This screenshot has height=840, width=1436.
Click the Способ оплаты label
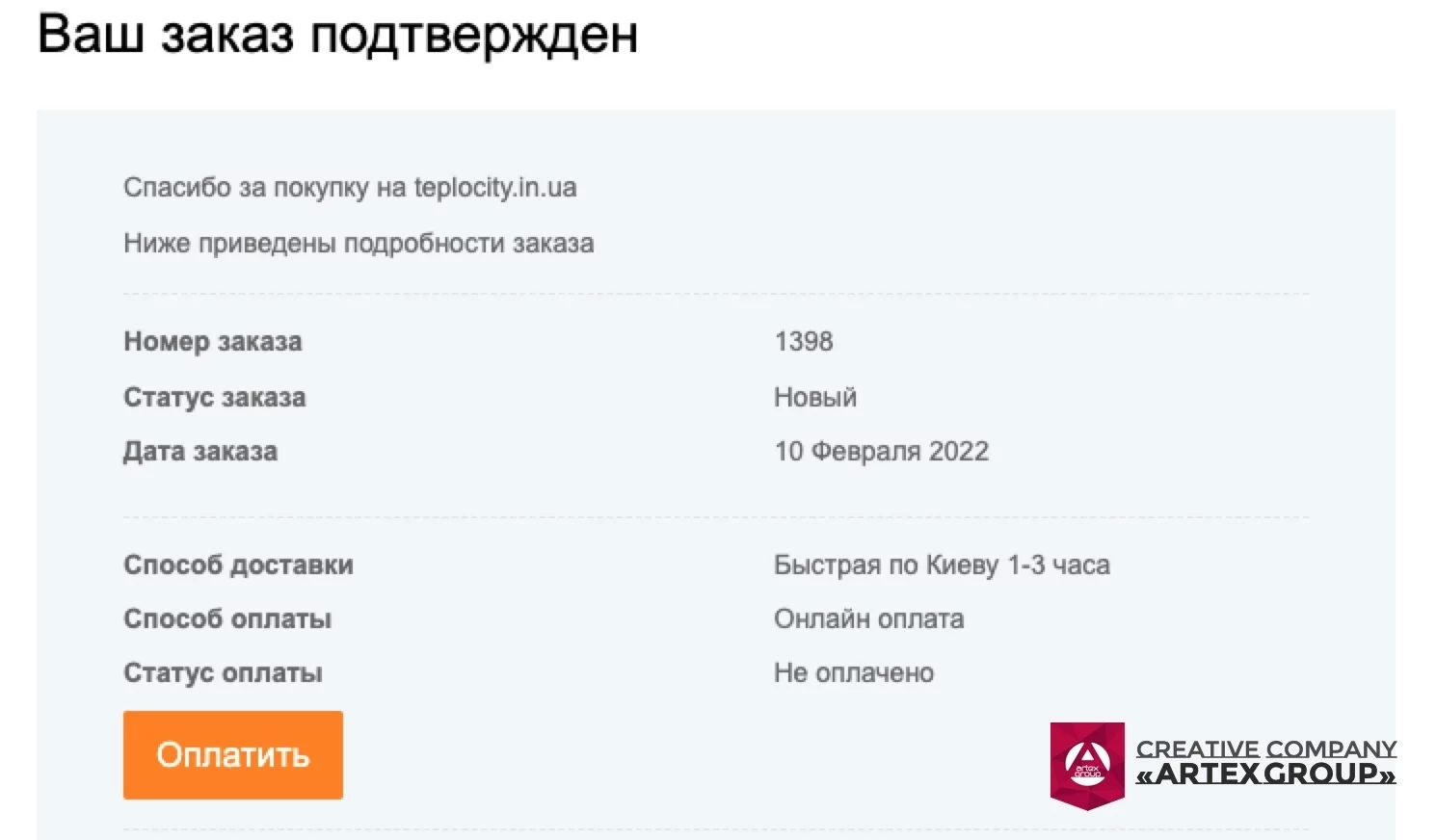(226, 619)
